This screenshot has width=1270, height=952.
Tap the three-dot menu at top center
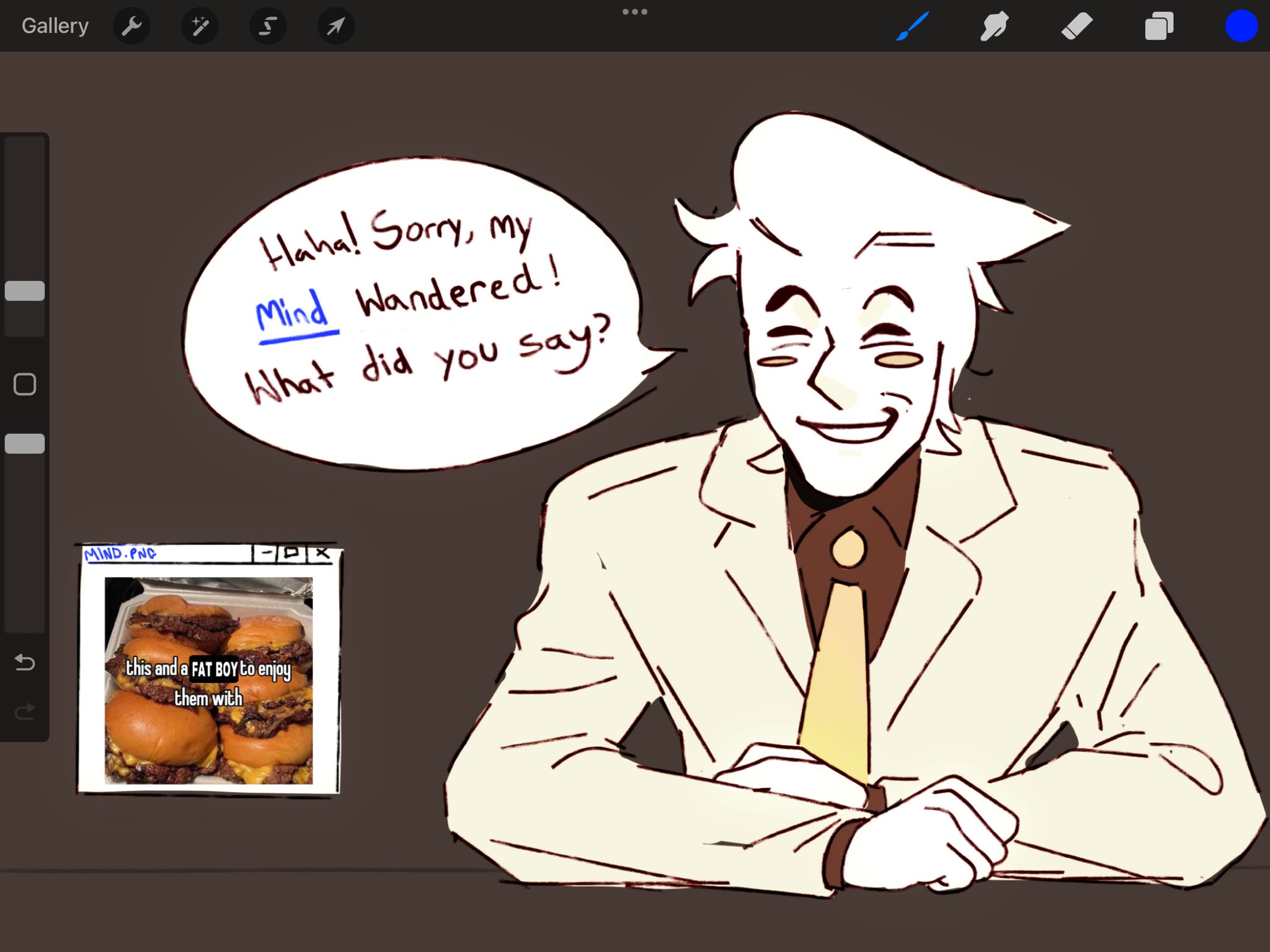pos(634,12)
